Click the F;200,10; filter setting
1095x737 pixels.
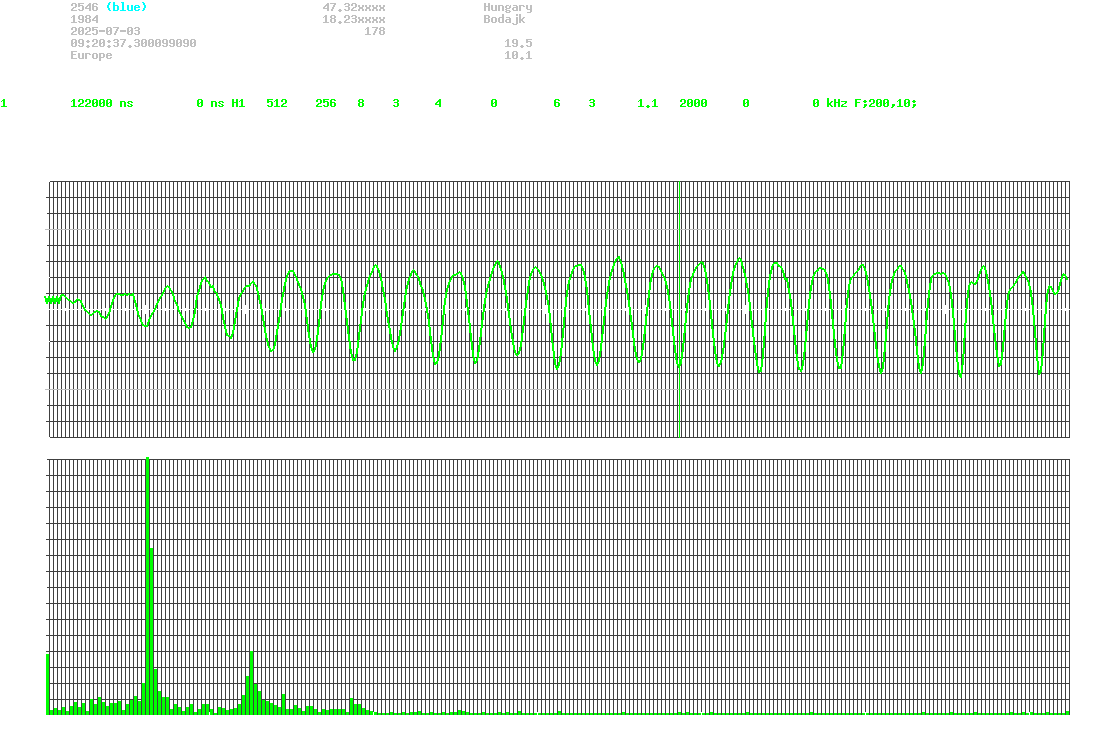(885, 103)
